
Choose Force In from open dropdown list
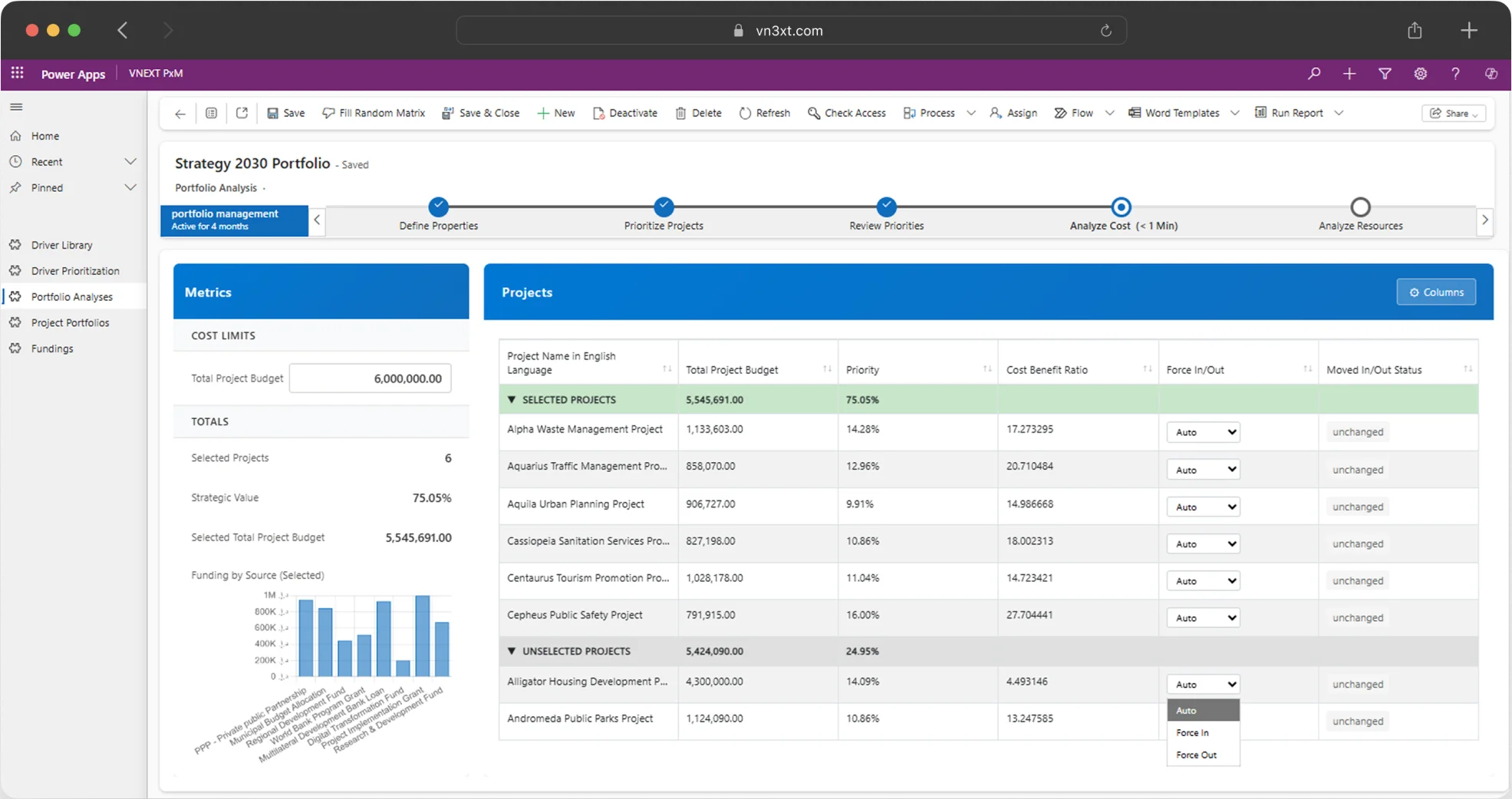(1192, 733)
